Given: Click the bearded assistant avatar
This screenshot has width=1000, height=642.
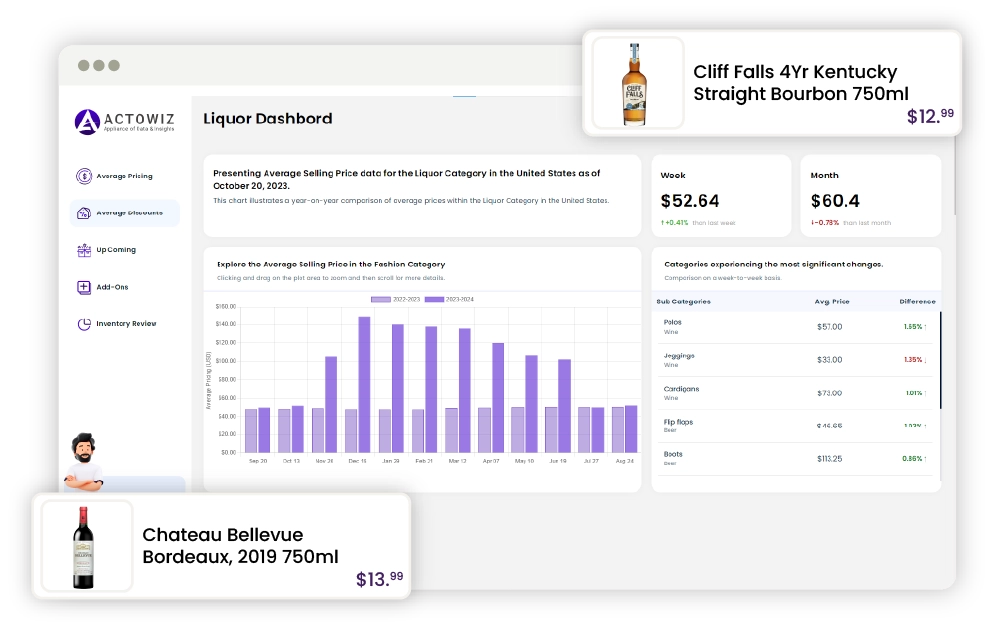Looking at the screenshot, I should tap(84, 462).
